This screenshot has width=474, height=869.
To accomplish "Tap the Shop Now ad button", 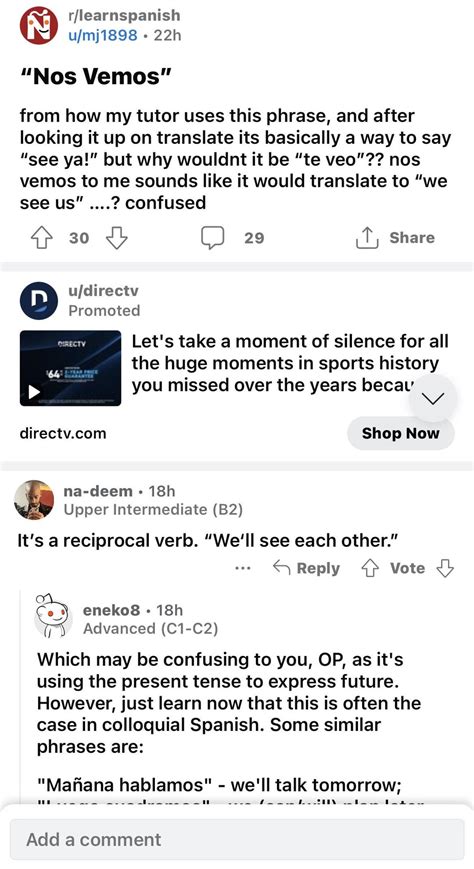I will 401,433.
